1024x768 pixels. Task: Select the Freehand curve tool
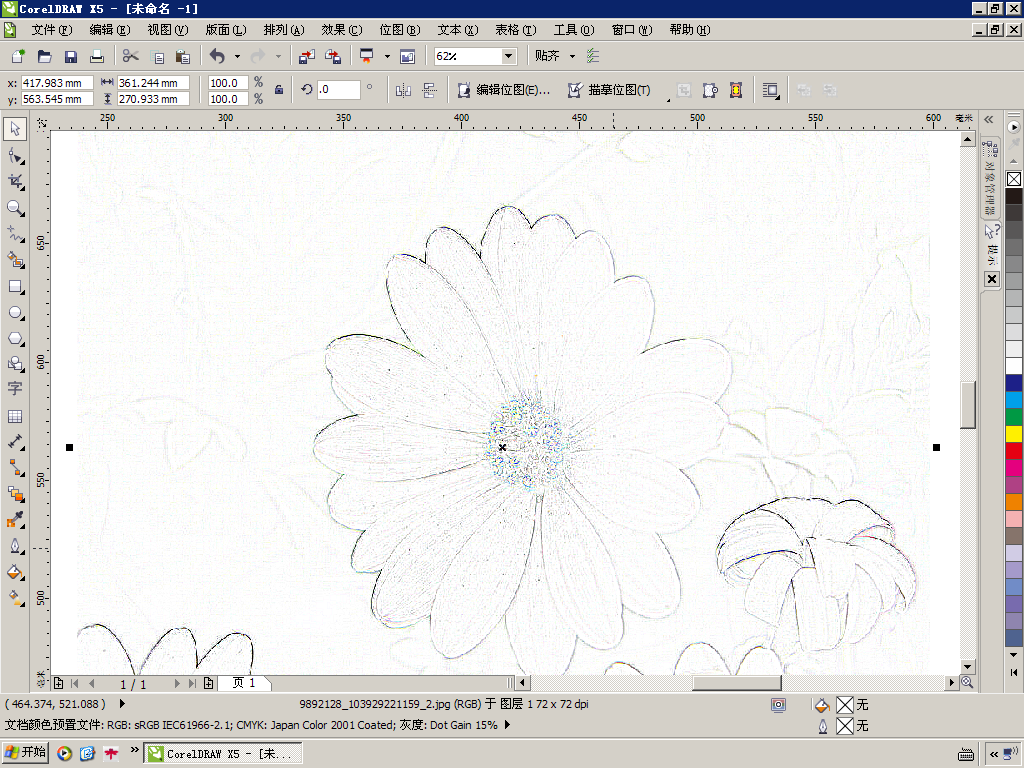pyautogui.click(x=15, y=234)
